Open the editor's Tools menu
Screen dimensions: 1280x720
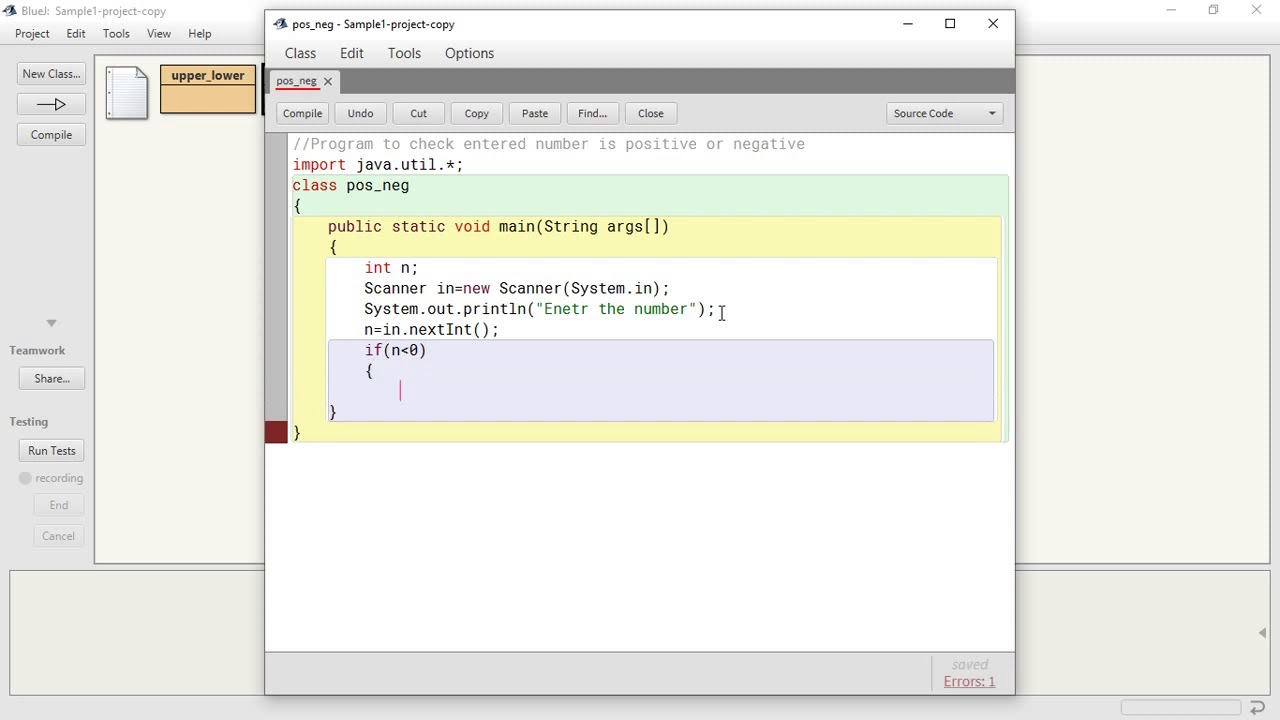(404, 53)
